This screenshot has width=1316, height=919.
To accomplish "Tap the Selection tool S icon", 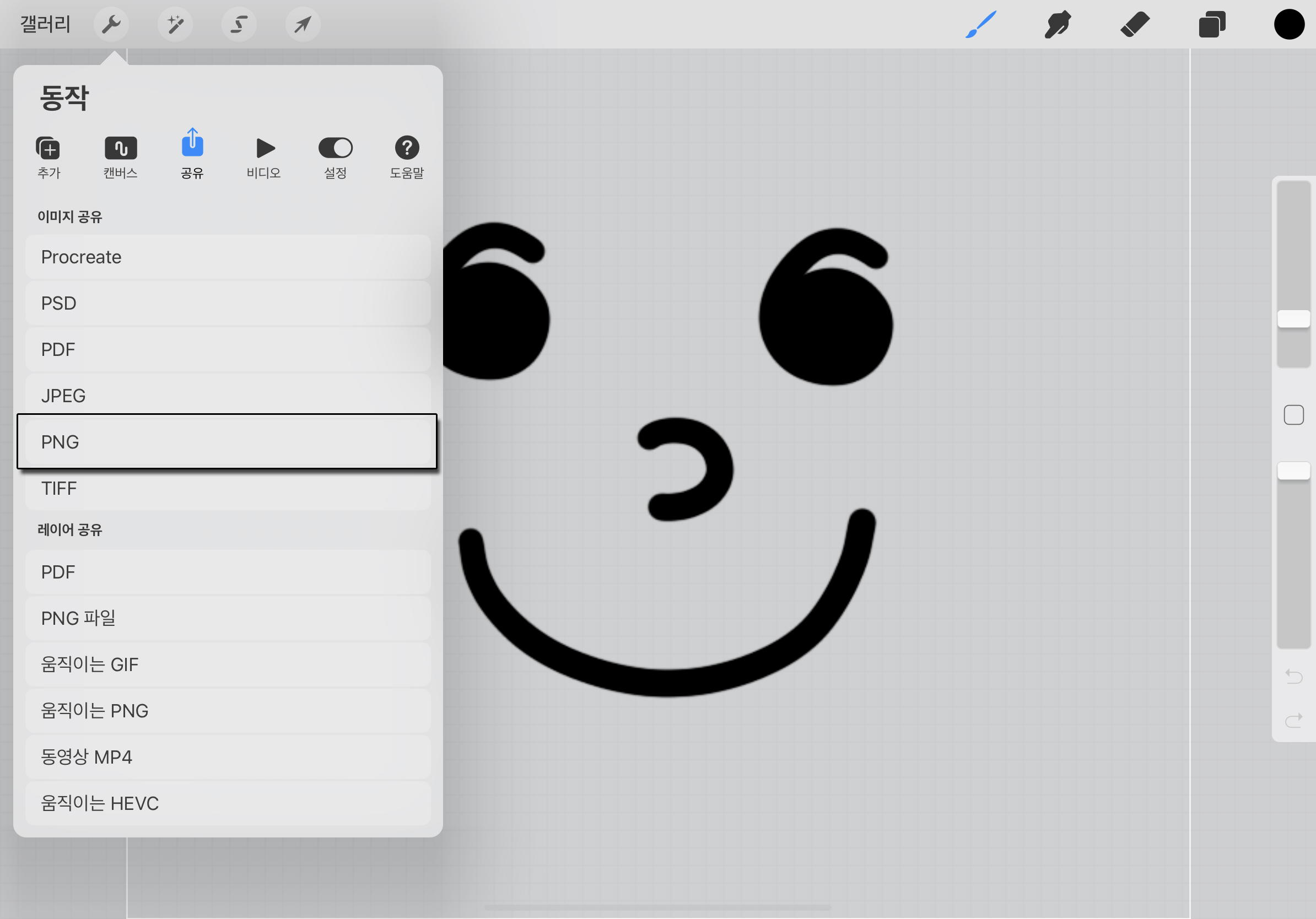I will coord(239,25).
